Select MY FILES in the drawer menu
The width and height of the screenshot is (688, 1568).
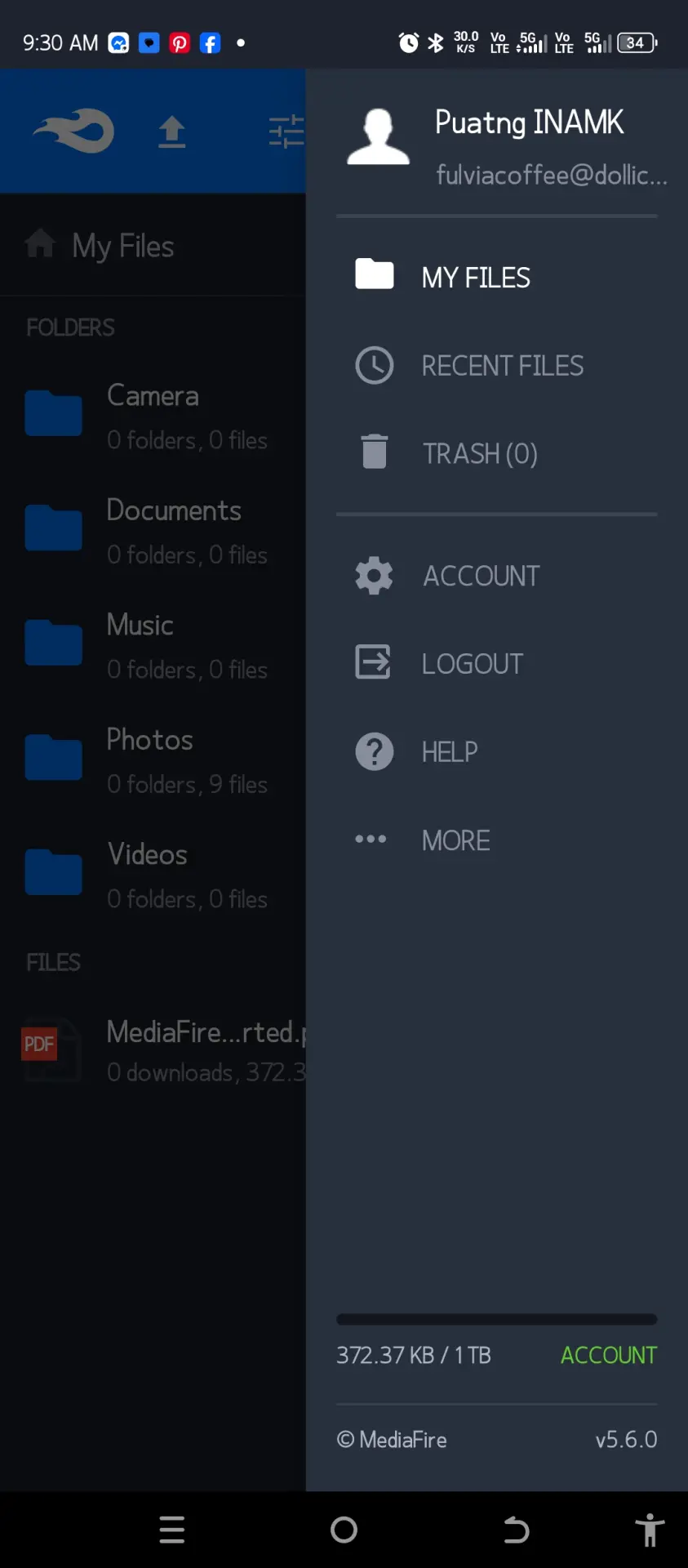[476, 278]
